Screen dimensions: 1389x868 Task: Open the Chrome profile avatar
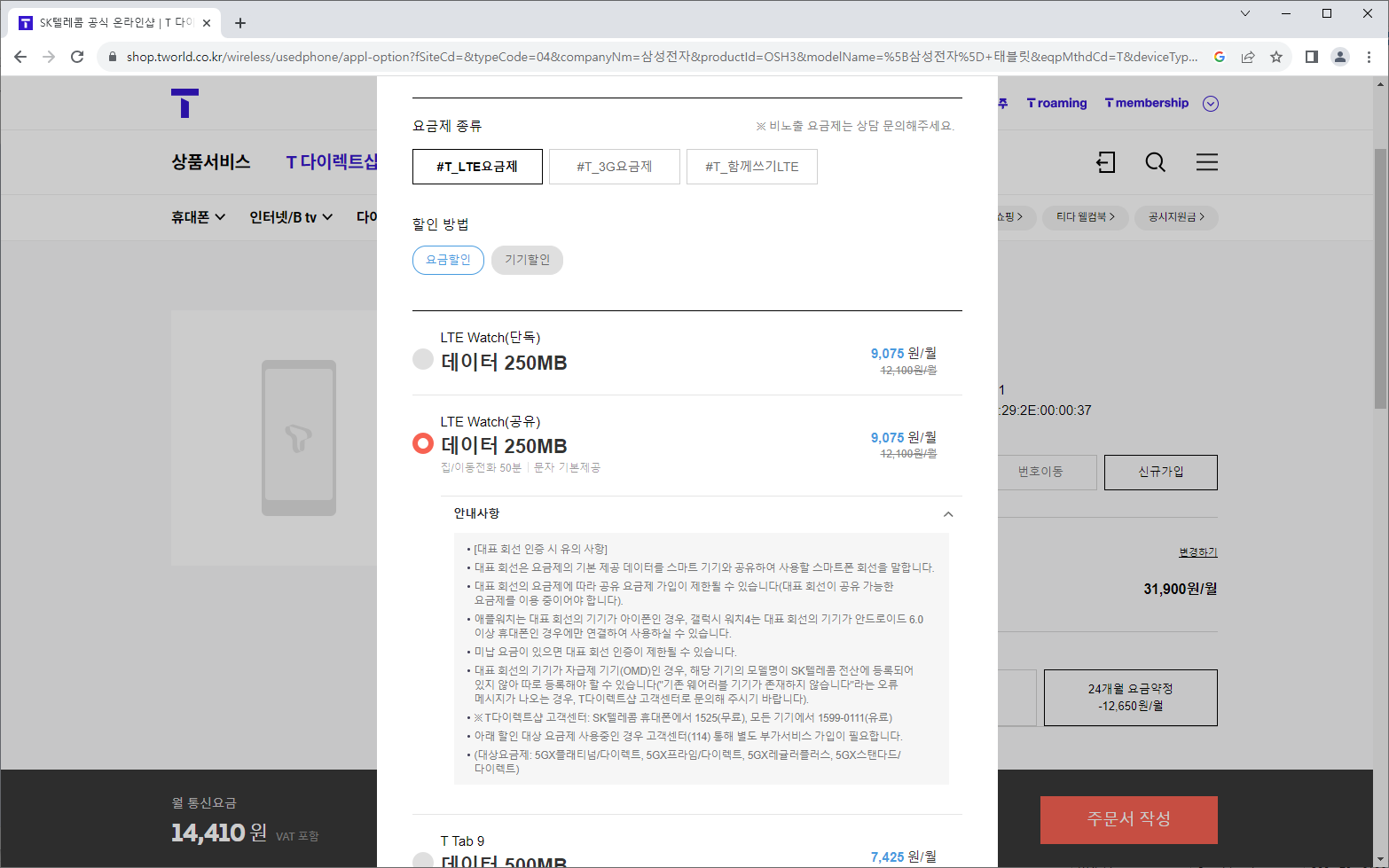click(x=1340, y=57)
